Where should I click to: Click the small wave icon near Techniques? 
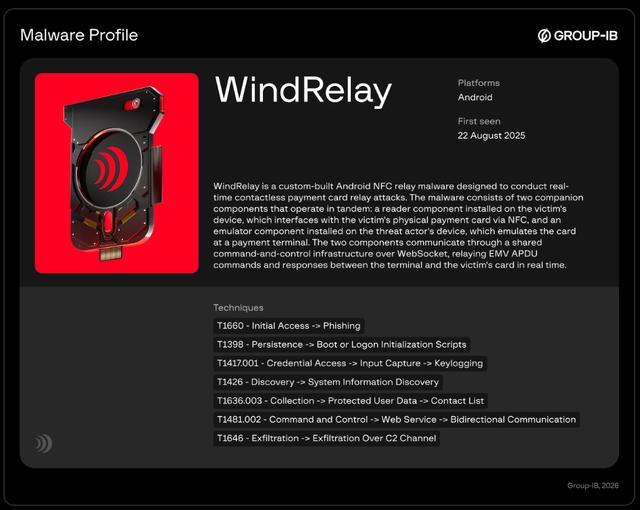point(43,443)
